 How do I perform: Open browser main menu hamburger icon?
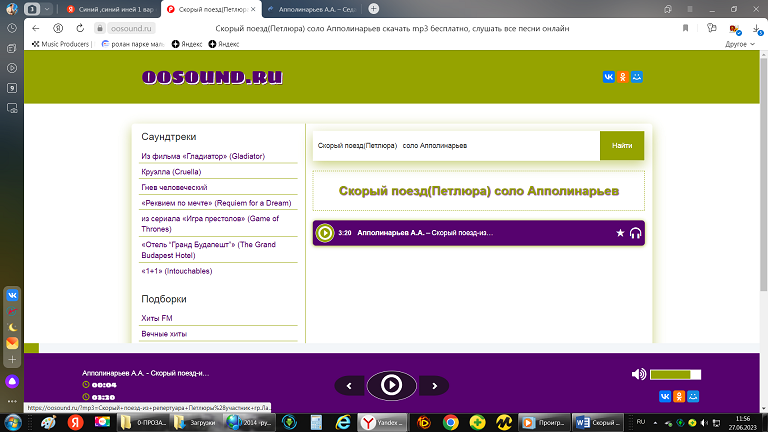690,9
